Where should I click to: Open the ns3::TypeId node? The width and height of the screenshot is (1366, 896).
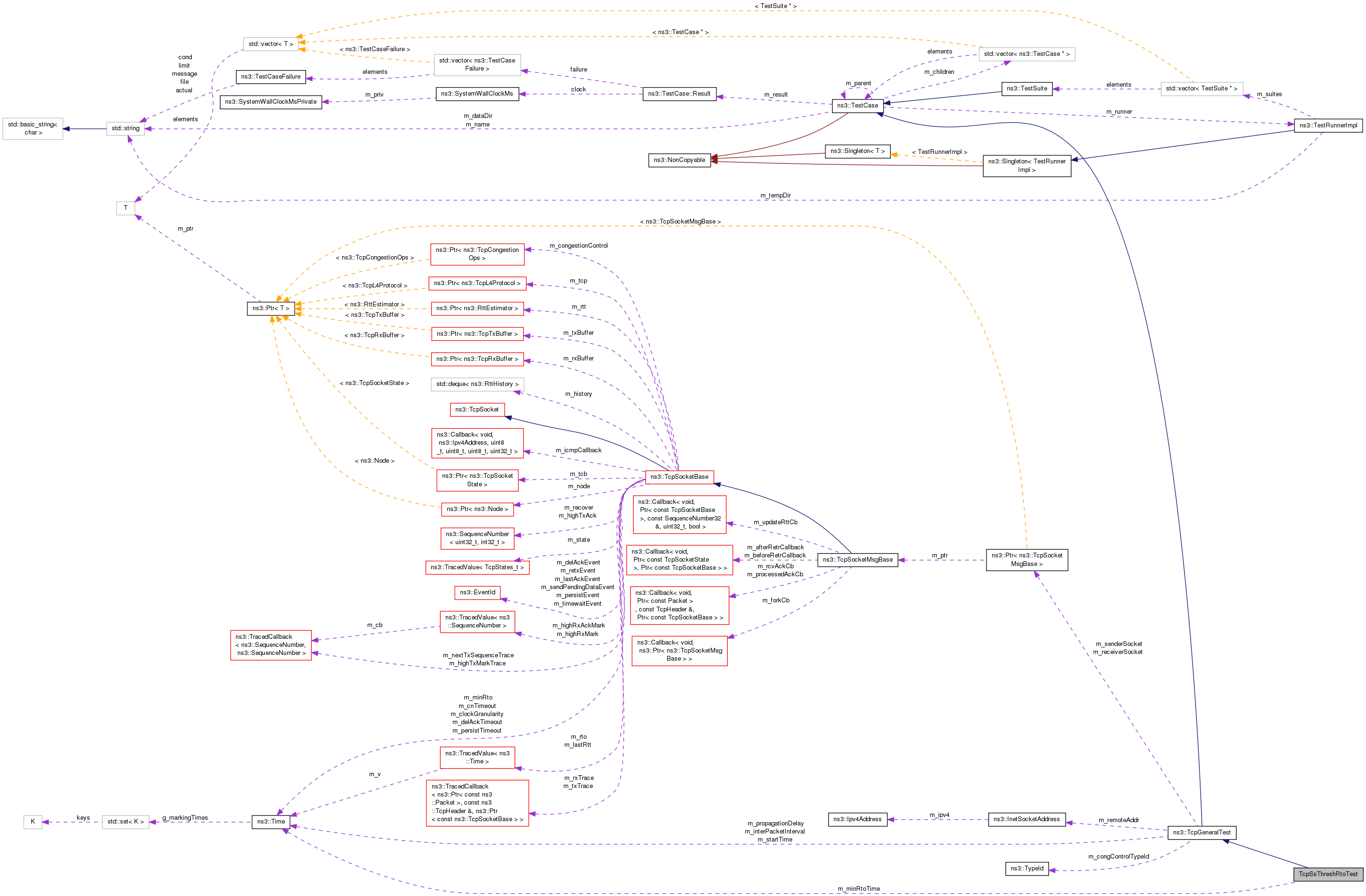click(1027, 869)
